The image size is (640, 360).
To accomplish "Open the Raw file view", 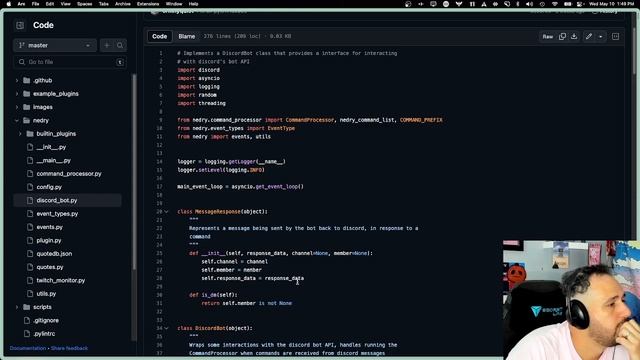I will (x=547, y=36).
